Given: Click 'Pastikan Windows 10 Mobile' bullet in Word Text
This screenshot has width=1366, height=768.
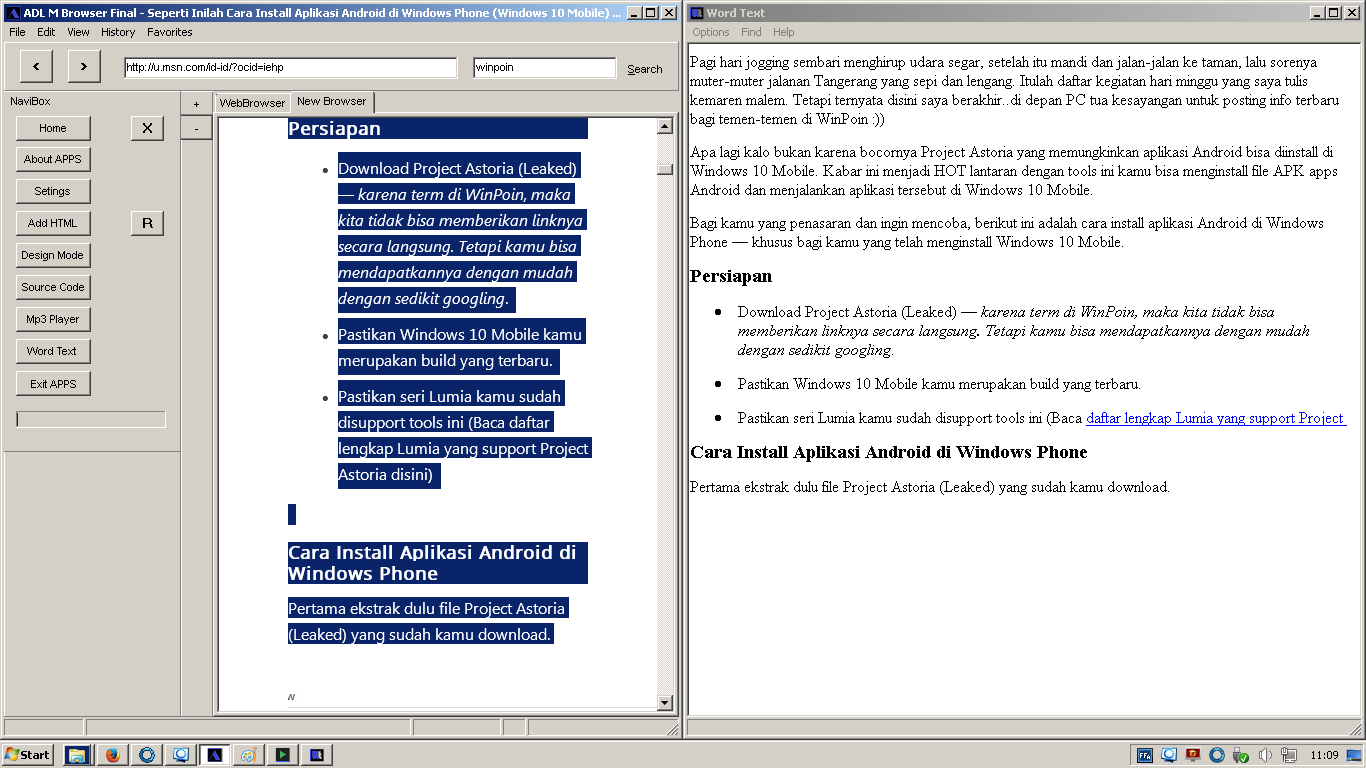Looking at the screenshot, I should click(x=939, y=383).
